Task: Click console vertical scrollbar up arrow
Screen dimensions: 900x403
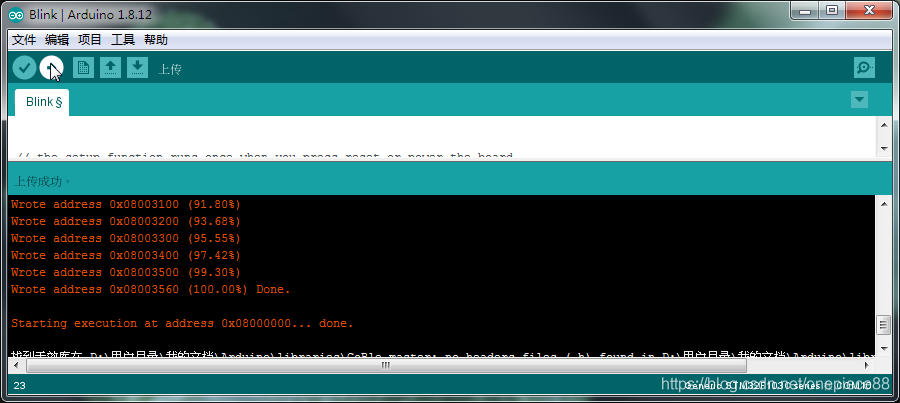Action: pos(884,203)
